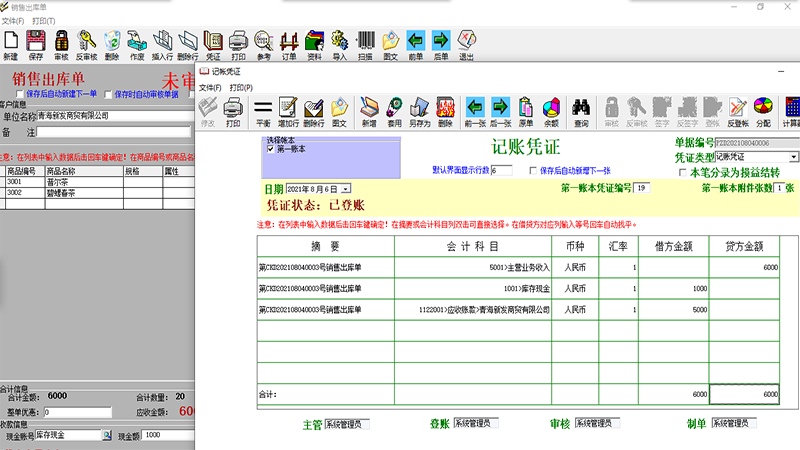
Task: Toggle the 第一账本 checkbox
Action: click(x=270, y=149)
